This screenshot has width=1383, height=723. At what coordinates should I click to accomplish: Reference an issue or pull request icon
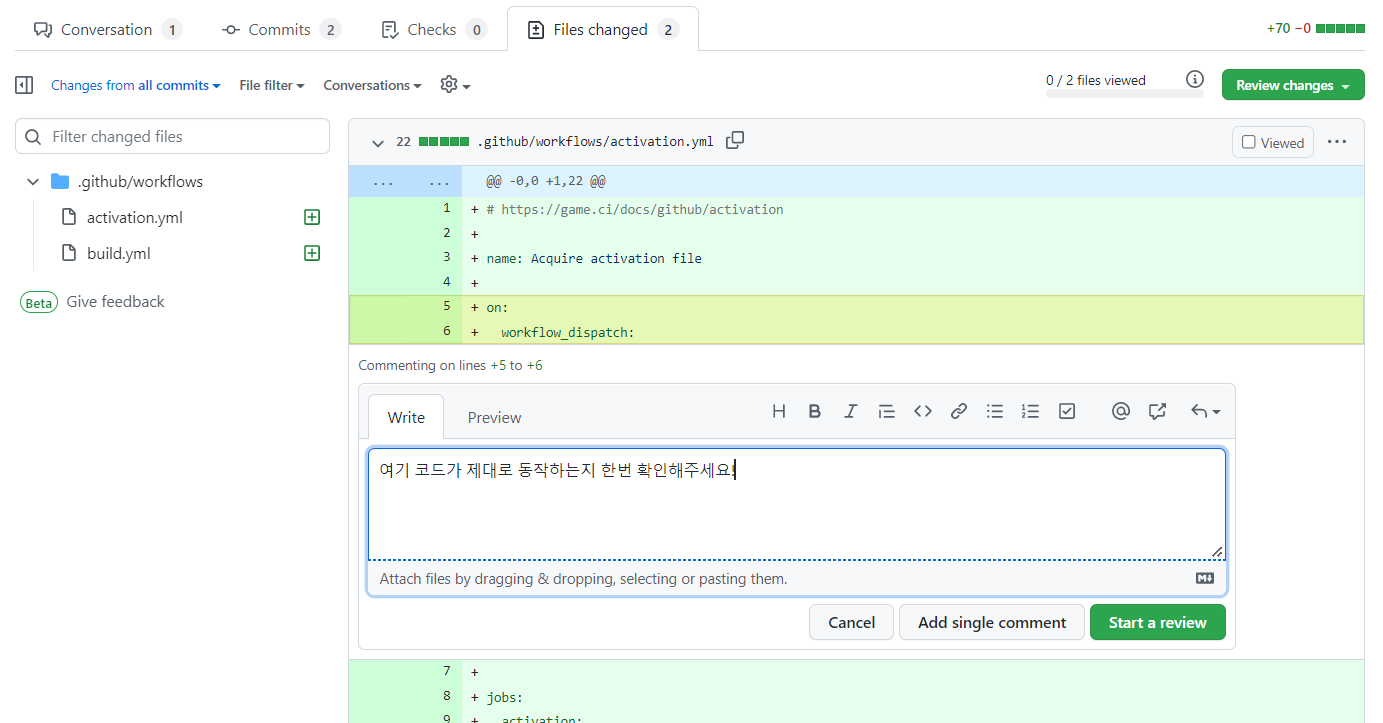point(1157,411)
